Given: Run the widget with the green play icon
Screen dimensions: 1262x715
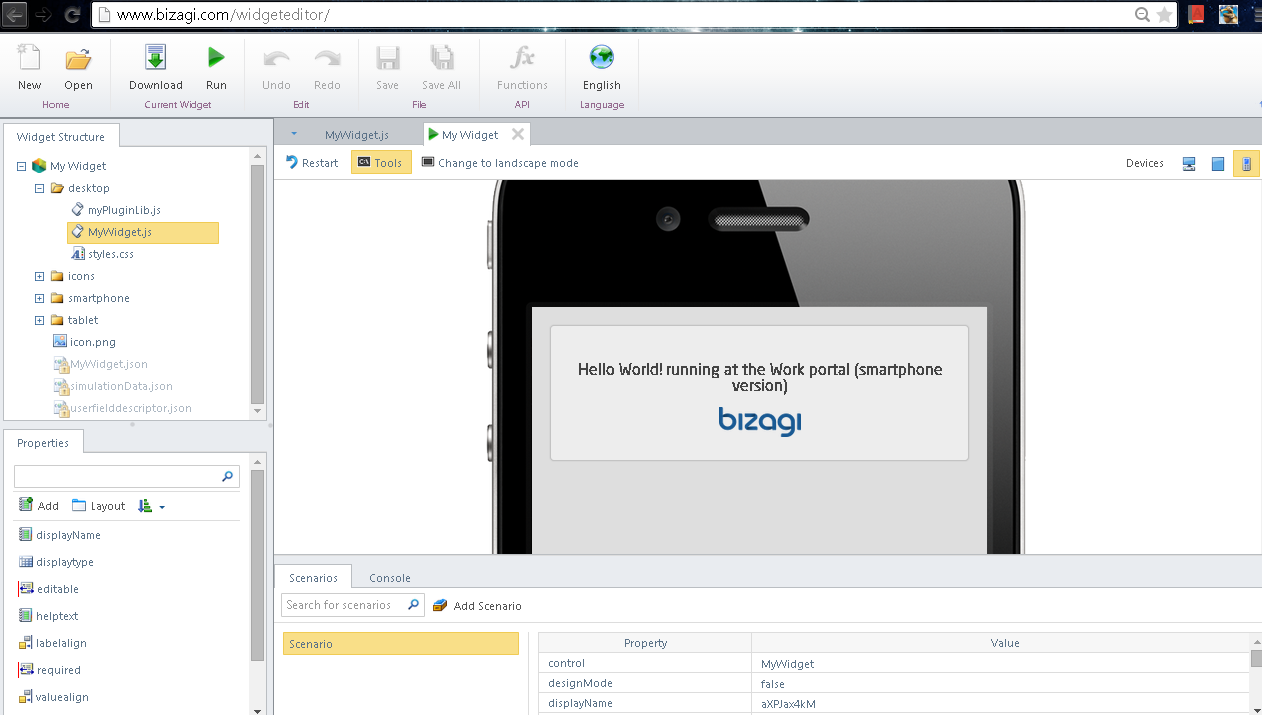Looking at the screenshot, I should pos(216,58).
